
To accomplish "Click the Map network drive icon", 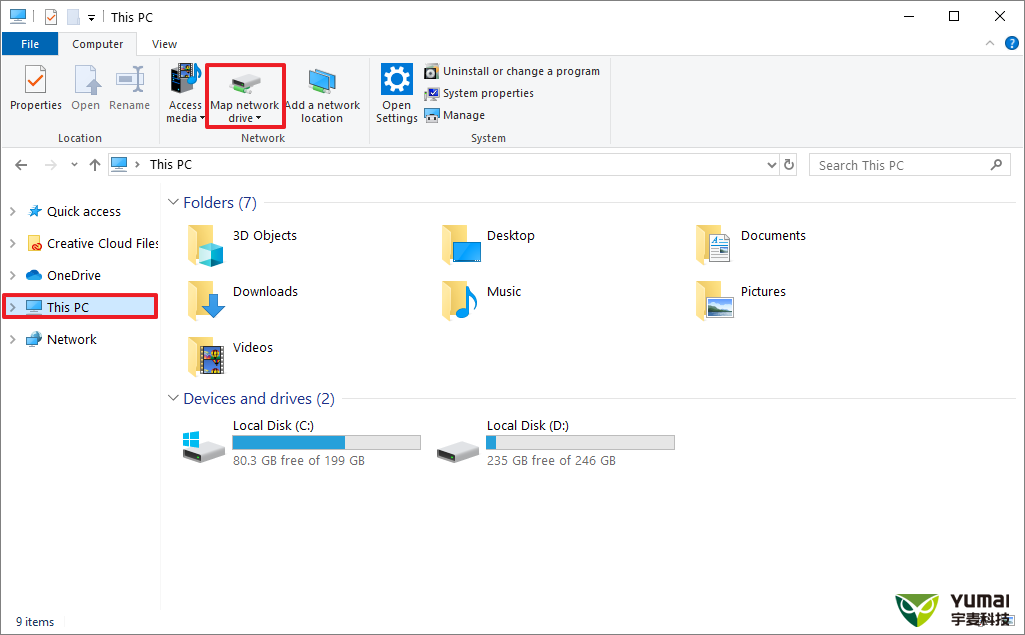I will coord(244,83).
